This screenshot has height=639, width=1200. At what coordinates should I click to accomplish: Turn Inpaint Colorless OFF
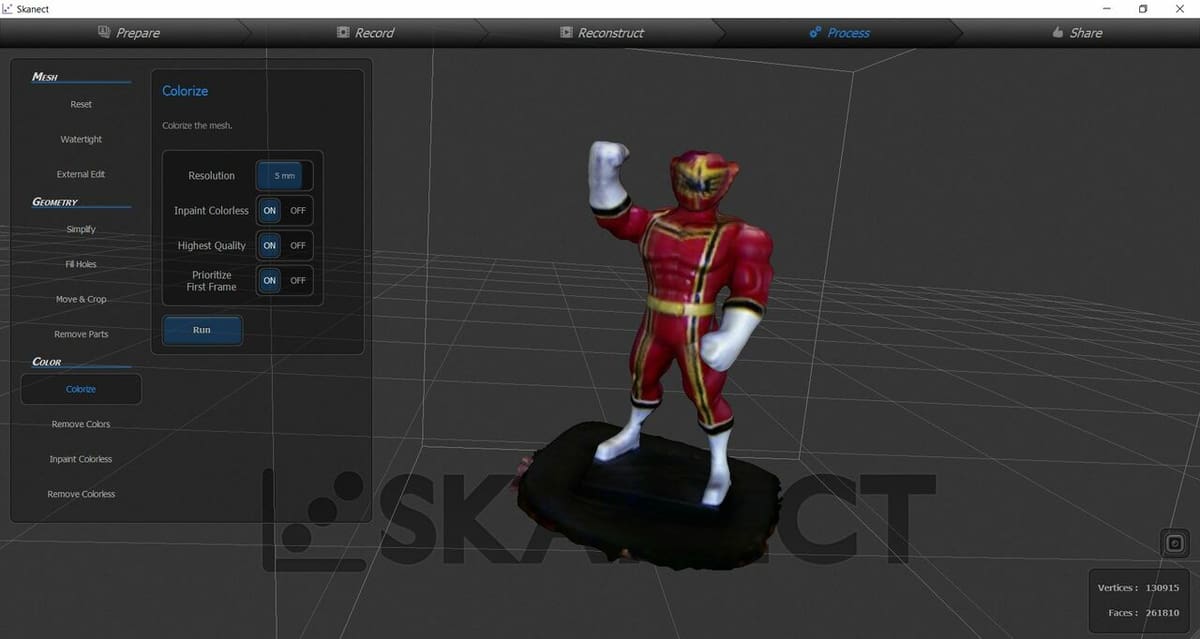(x=298, y=211)
